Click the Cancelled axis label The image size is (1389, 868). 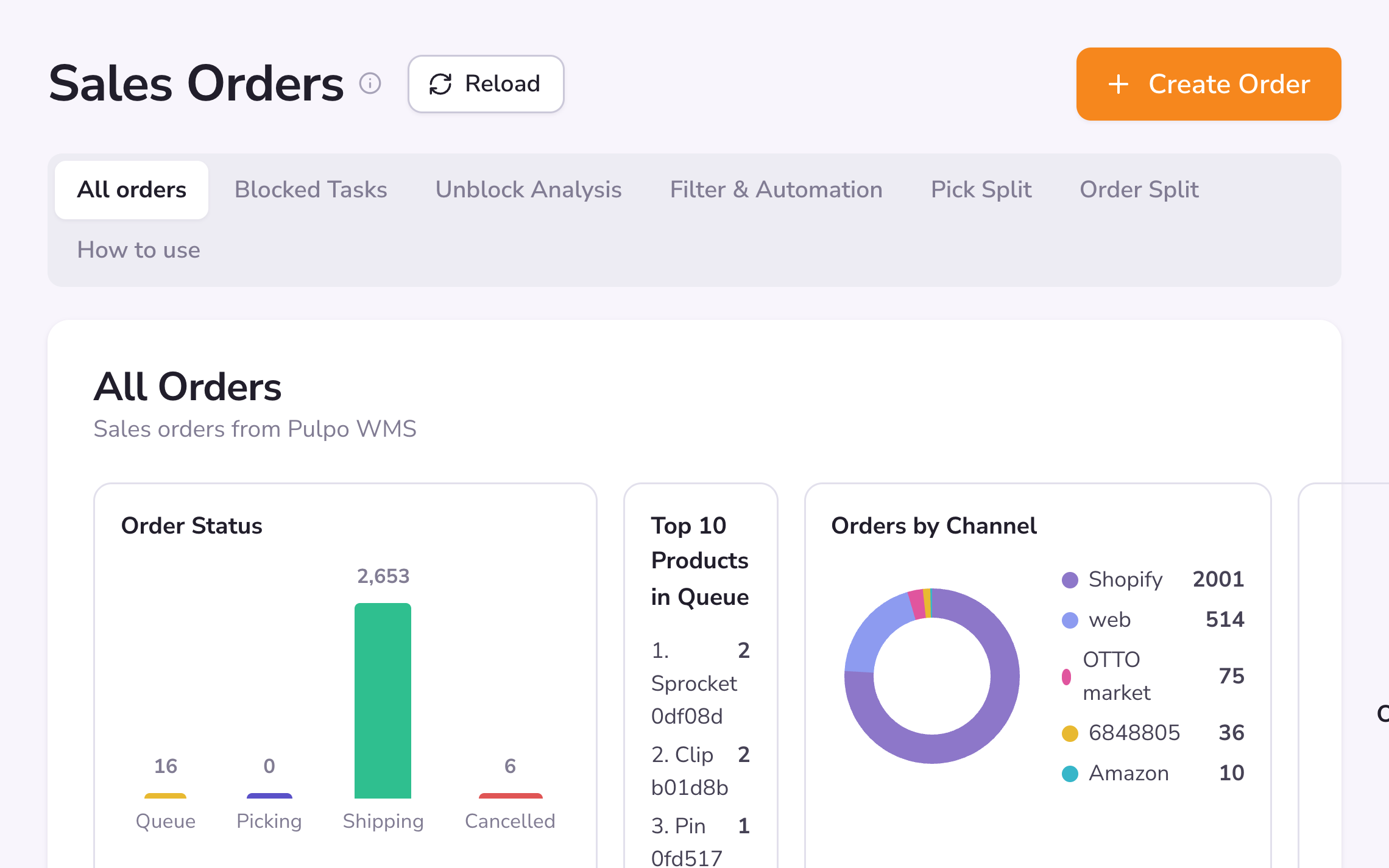coord(511,821)
